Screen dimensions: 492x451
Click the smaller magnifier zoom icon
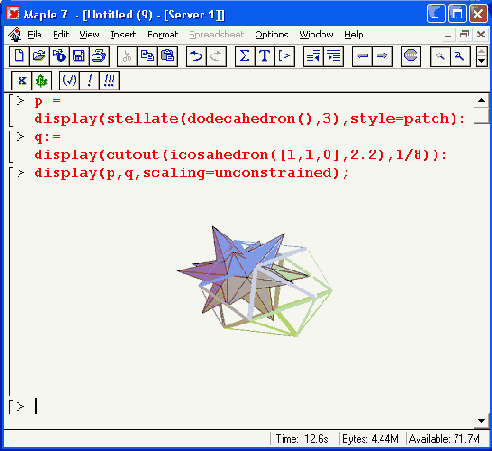(x=440, y=56)
